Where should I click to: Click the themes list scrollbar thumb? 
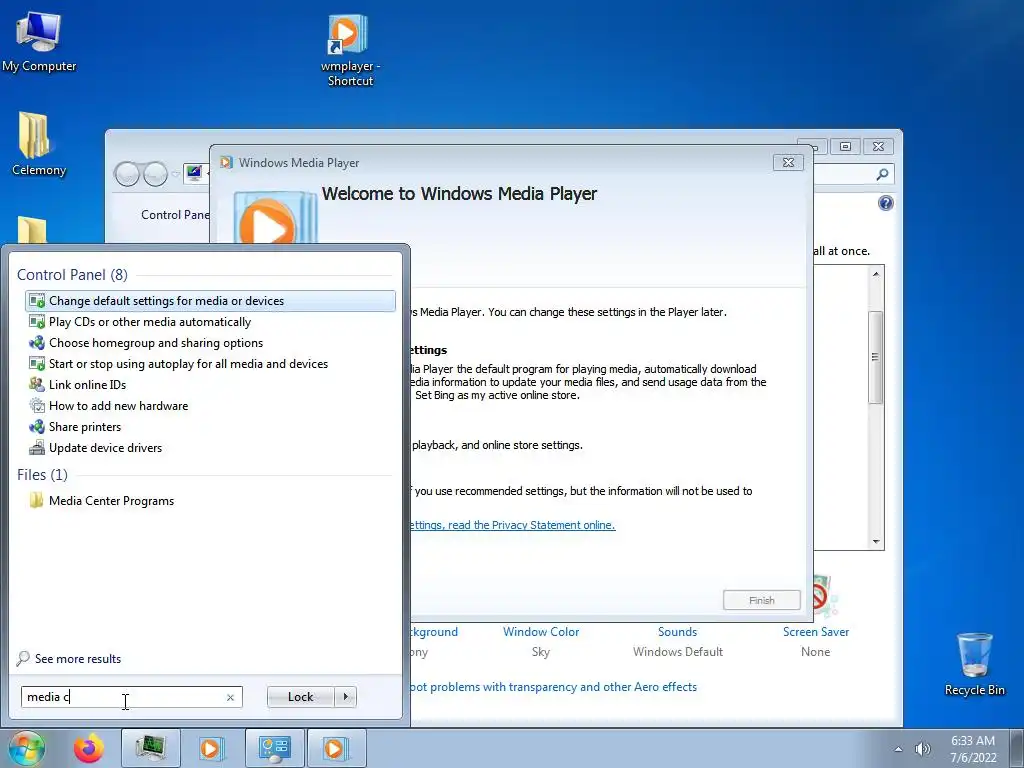click(876, 357)
